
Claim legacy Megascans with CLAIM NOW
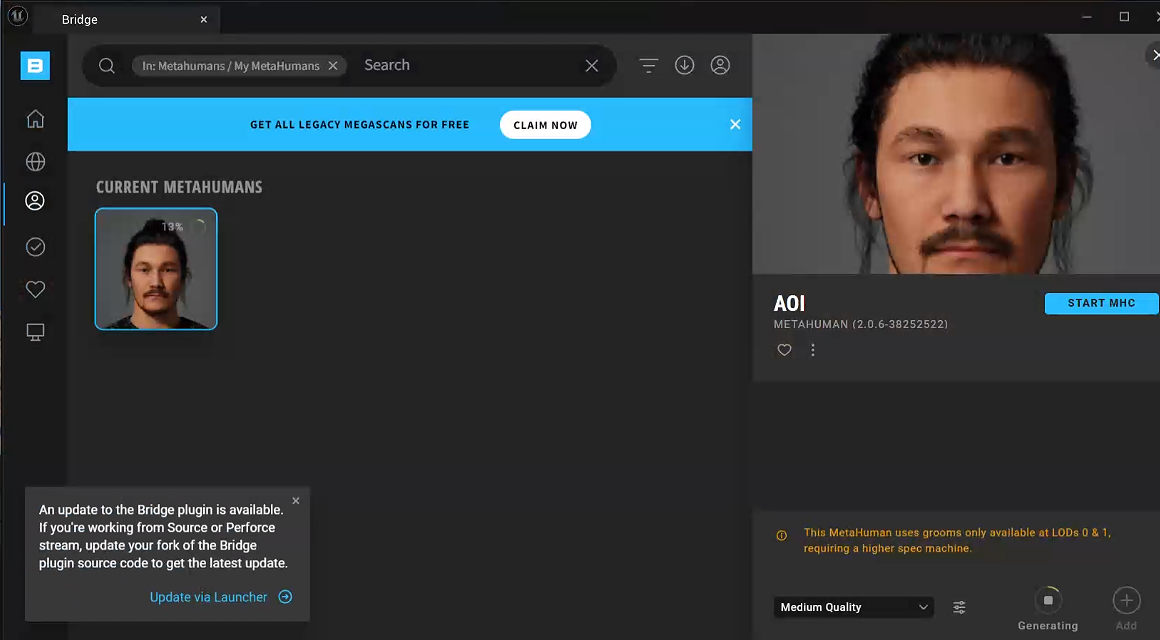coord(545,124)
